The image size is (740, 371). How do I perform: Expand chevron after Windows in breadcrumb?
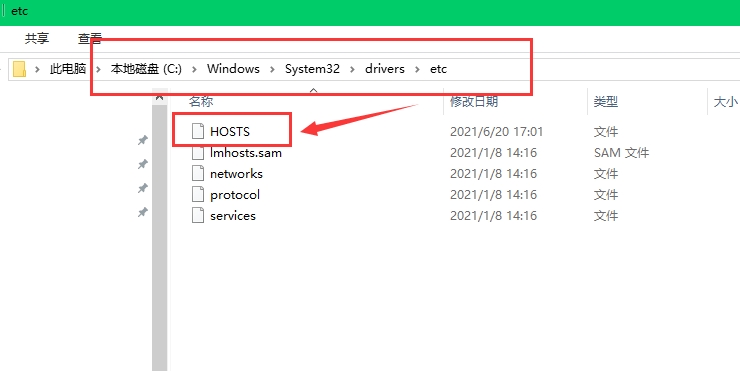[272, 69]
